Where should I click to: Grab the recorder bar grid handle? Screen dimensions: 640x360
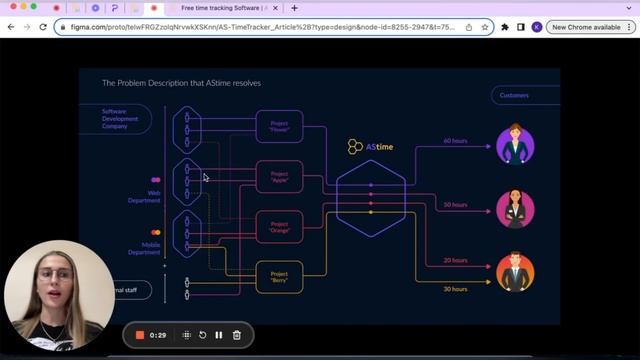[x=187, y=335]
